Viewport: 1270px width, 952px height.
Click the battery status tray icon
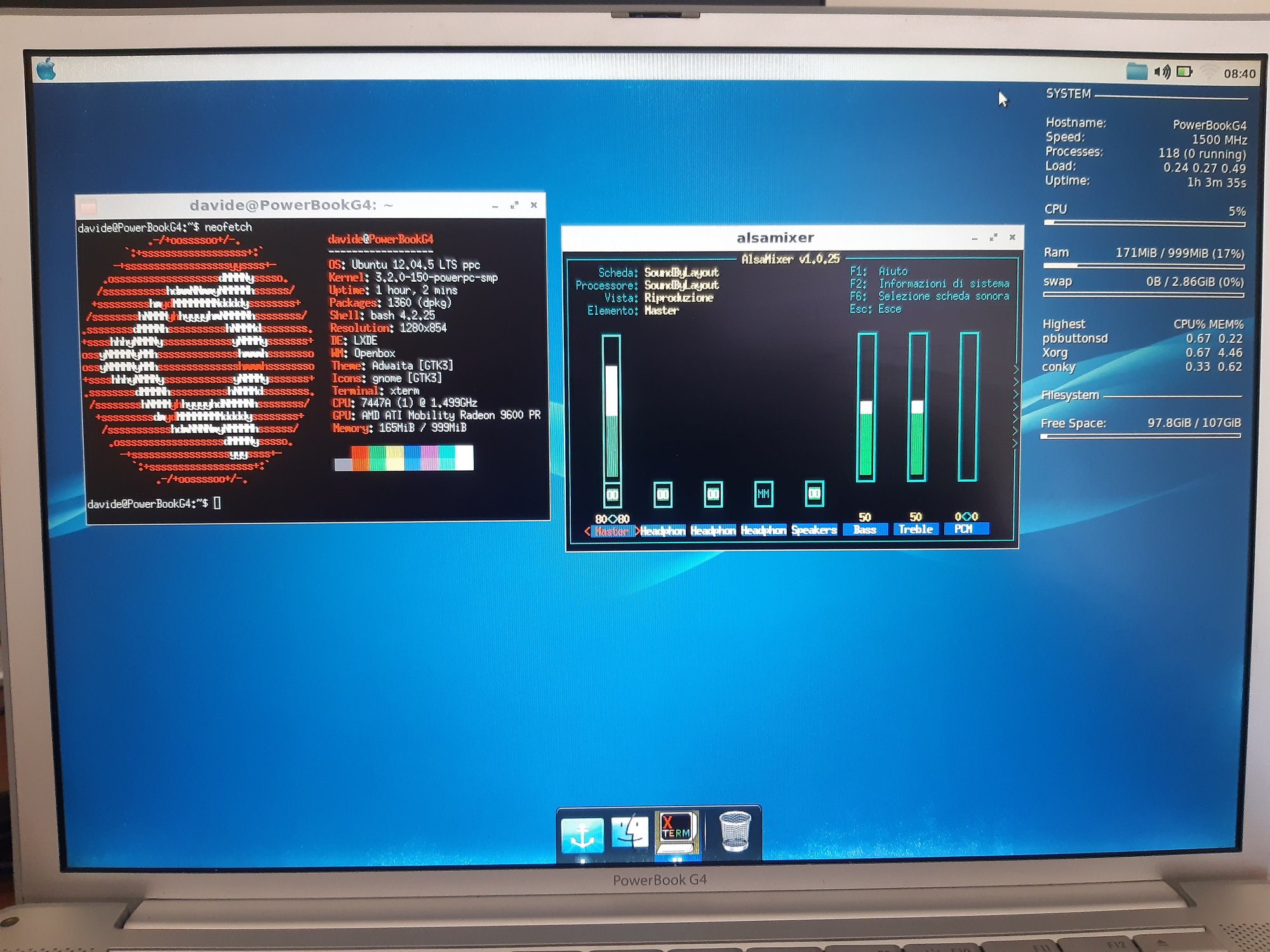click(1184, 72)
